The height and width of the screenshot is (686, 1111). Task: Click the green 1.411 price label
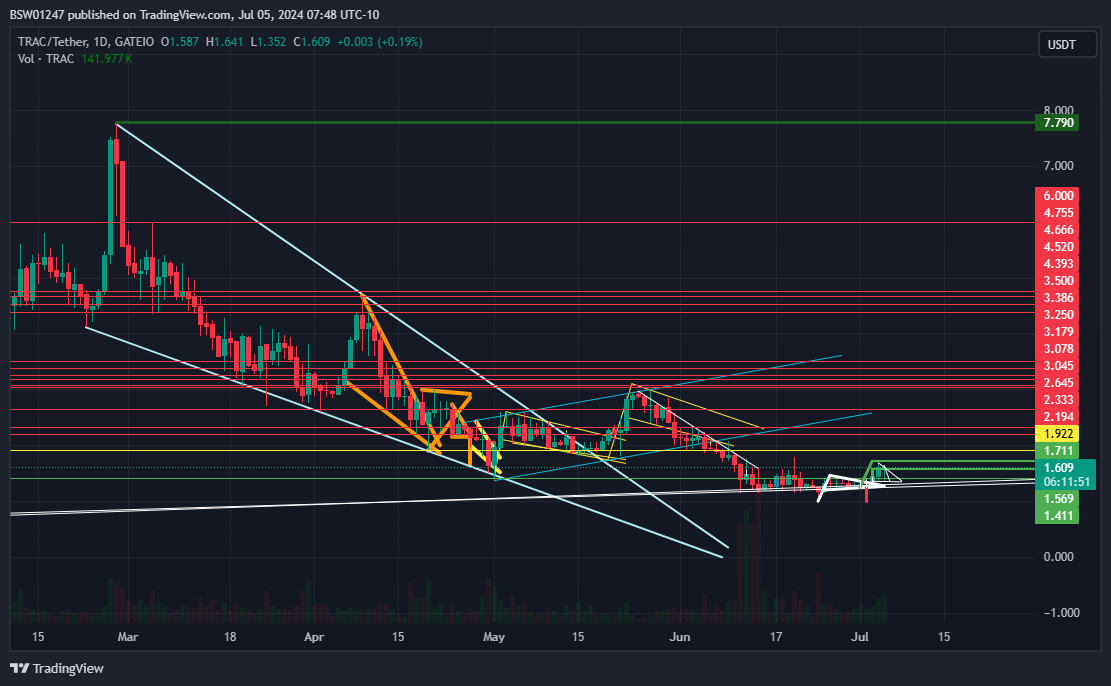click(x=1056, y=516)
